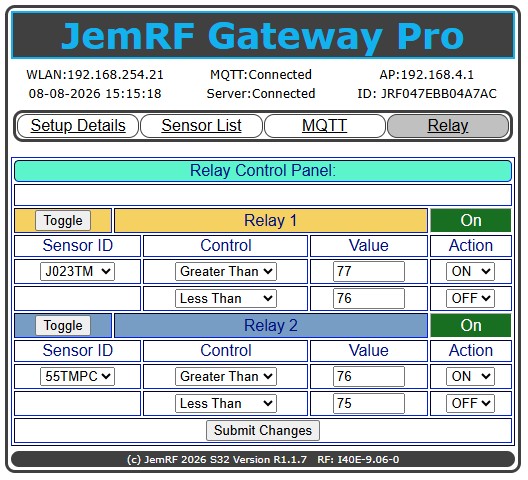Click the MQTT:Connected status text
This screenshot has width=528, height=480.
[261, 74]
